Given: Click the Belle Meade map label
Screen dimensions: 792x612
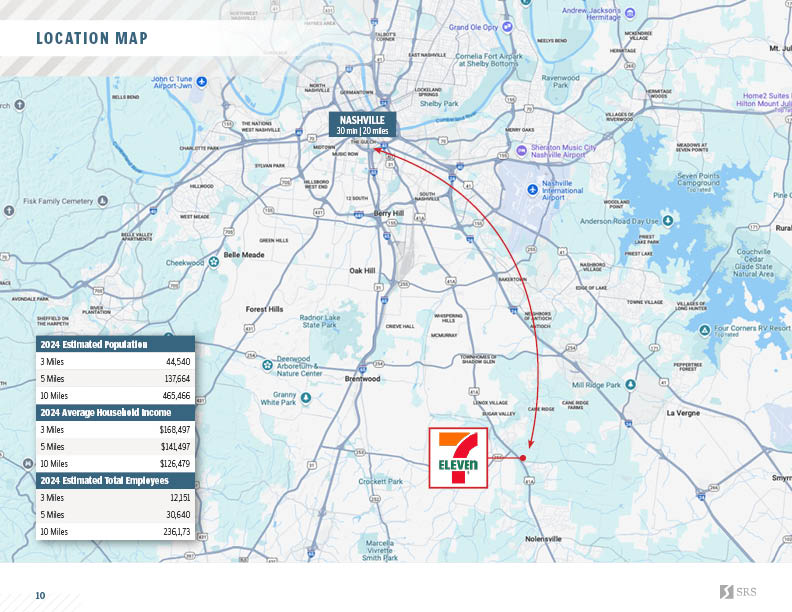Looking at the screenshot, I should click(244, 255).
